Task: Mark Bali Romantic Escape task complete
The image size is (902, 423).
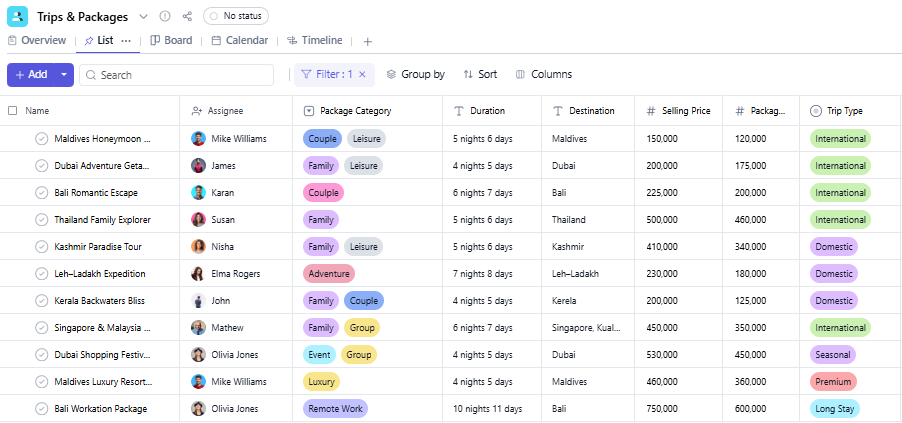Action: coord(41,193)
